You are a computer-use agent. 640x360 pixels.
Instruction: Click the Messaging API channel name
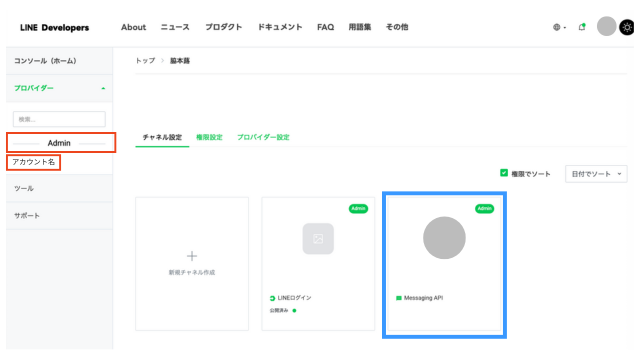(423, 298)
